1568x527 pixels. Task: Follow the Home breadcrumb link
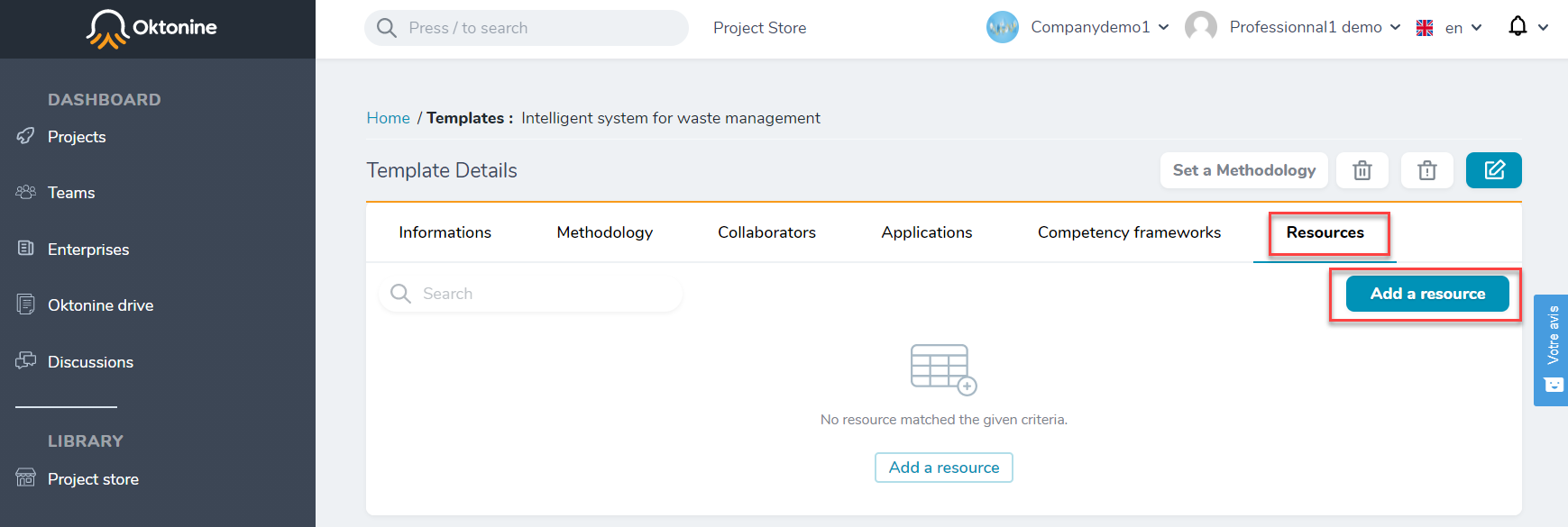point(388,118)
